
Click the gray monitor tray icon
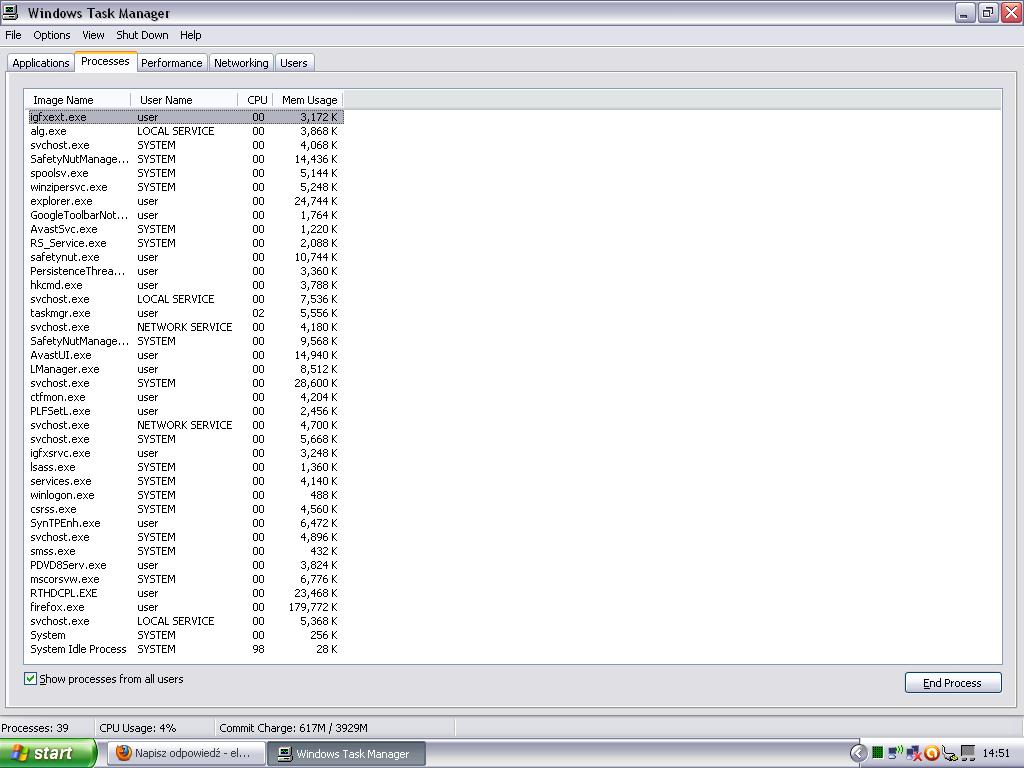pyautogui.click(x=968, y=753)
